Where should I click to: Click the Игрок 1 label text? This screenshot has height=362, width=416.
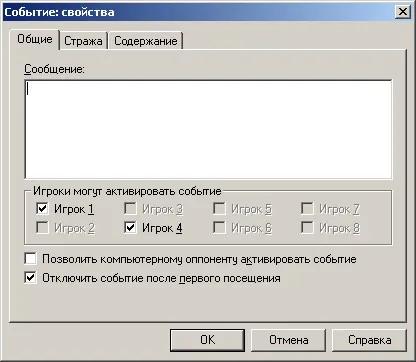(74, 209)
